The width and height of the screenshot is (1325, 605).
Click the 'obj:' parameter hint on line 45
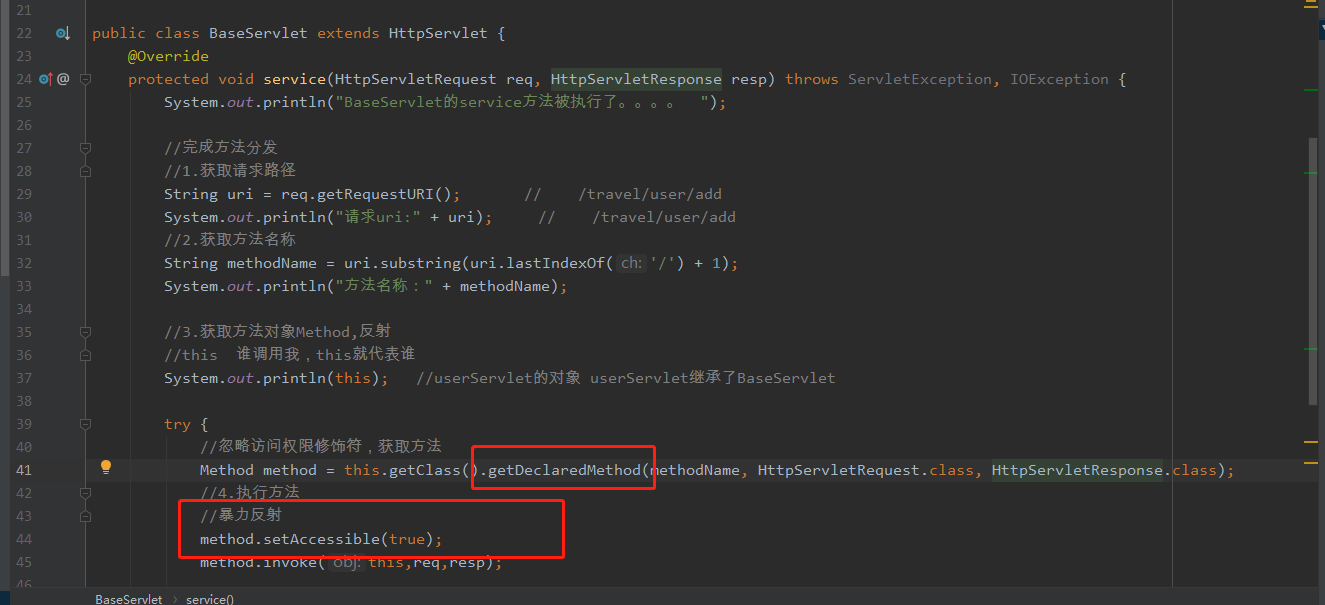344,562
